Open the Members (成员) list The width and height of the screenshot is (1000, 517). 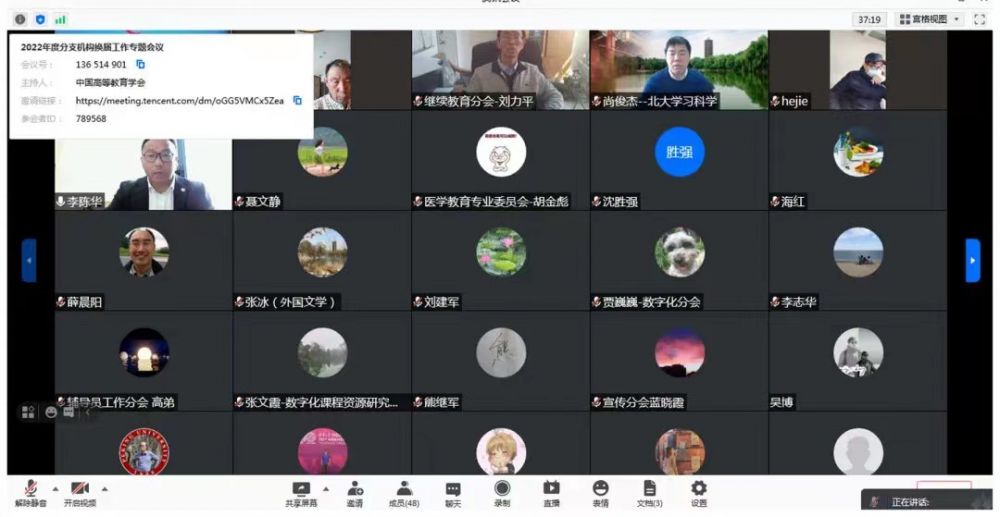click(404, 490)
